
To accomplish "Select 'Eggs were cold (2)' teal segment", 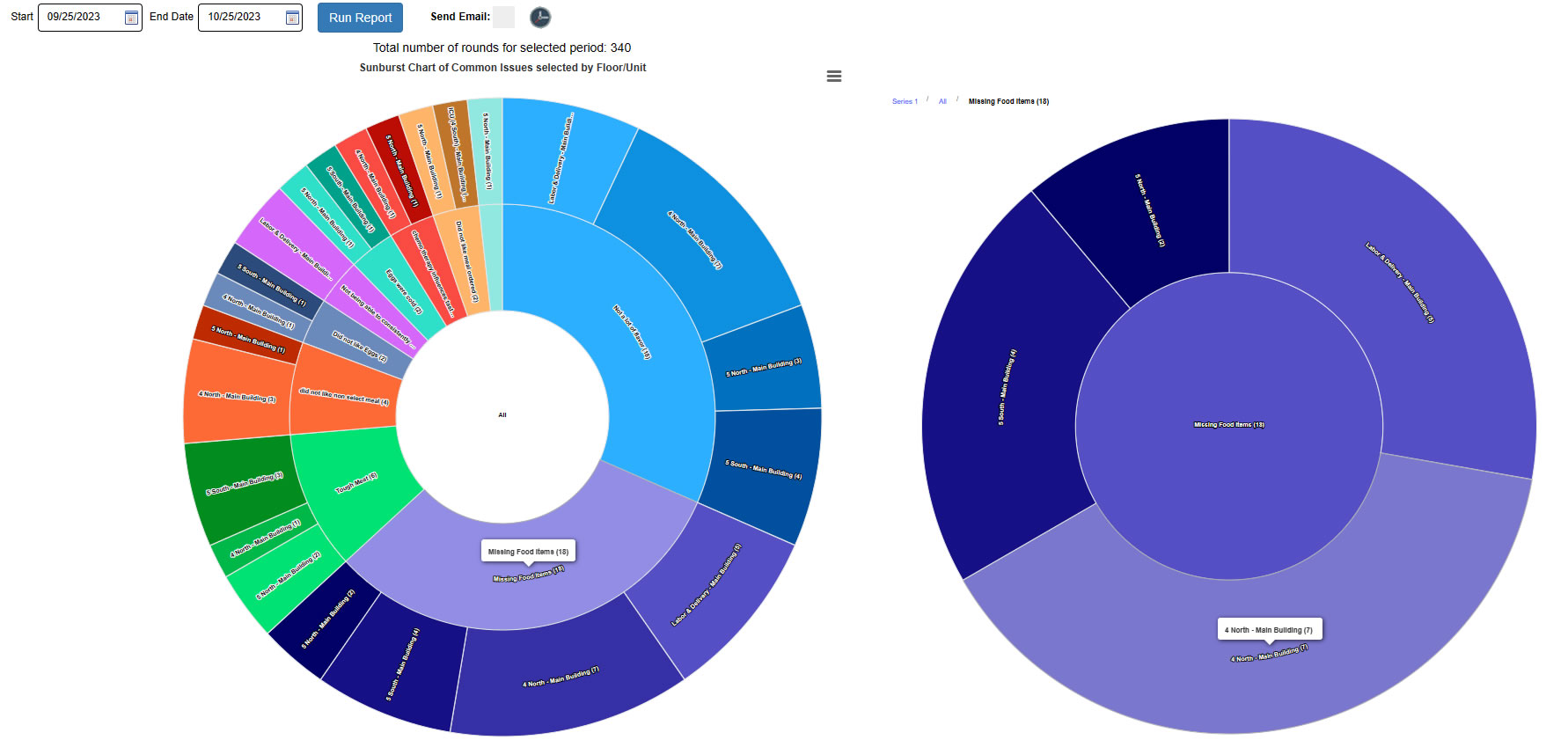I will [x=404, y=293].
